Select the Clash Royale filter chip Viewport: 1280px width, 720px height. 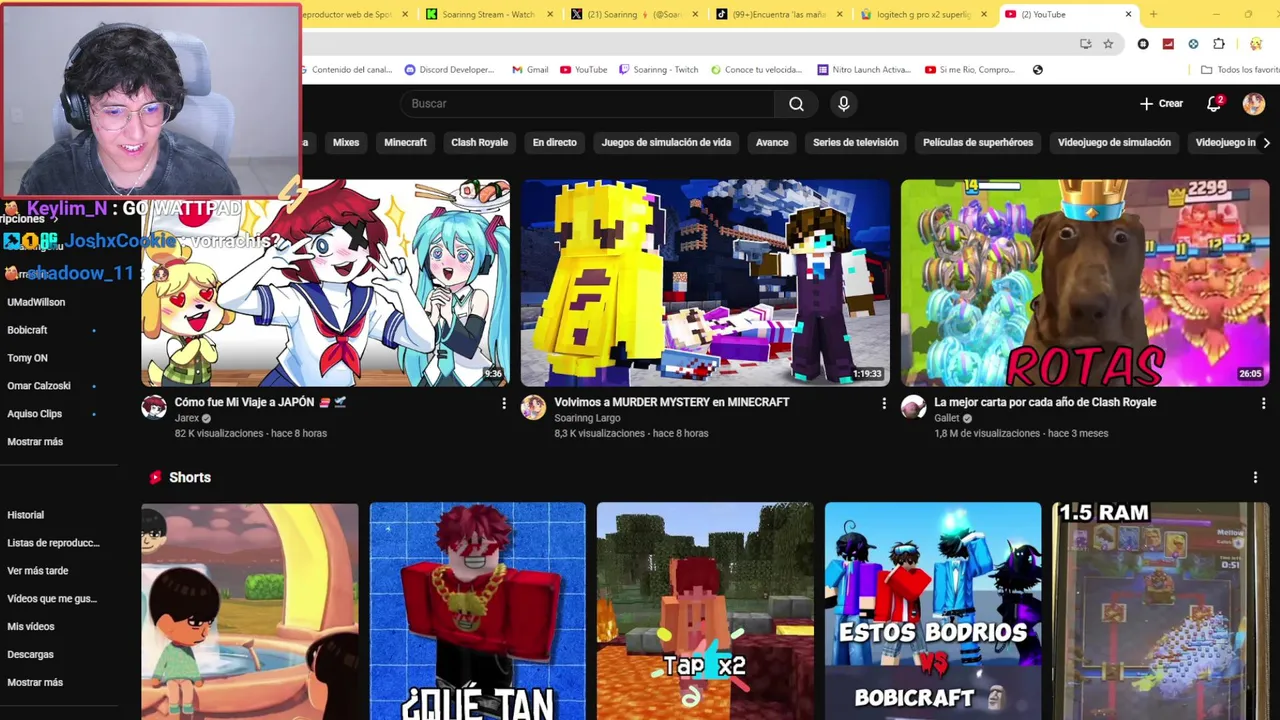479,143
